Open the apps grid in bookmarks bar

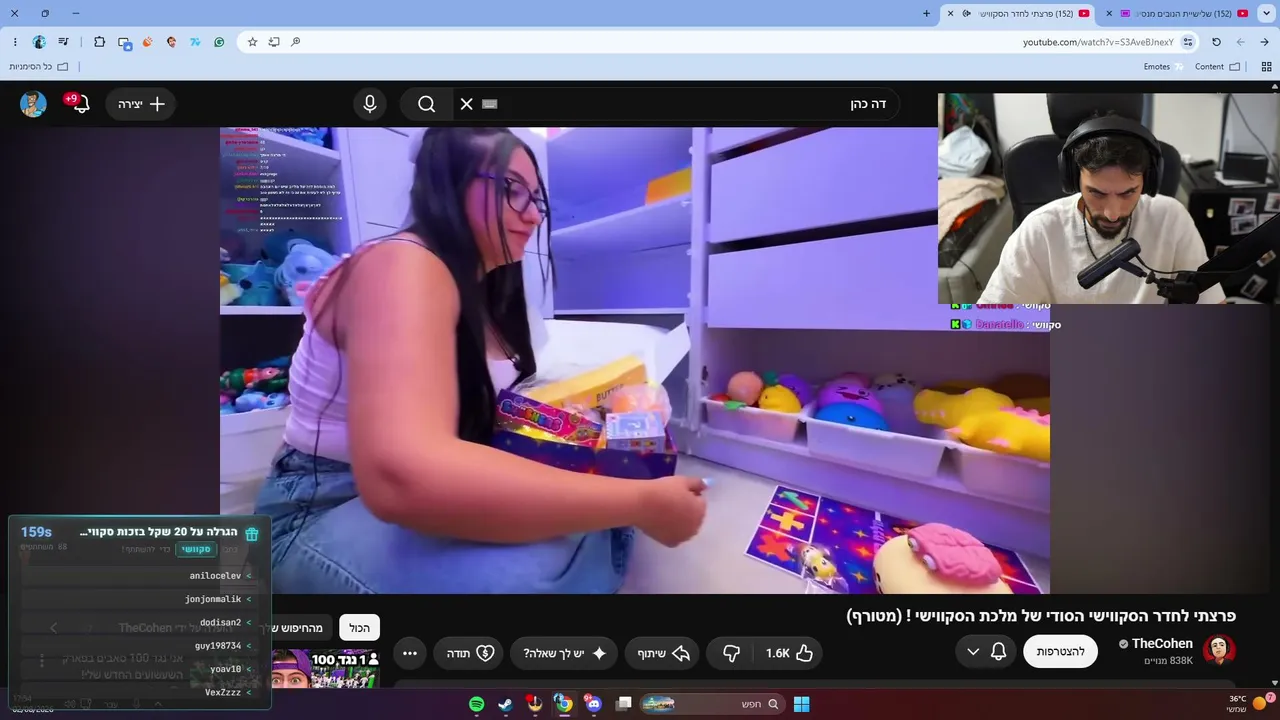(1266, 67)
